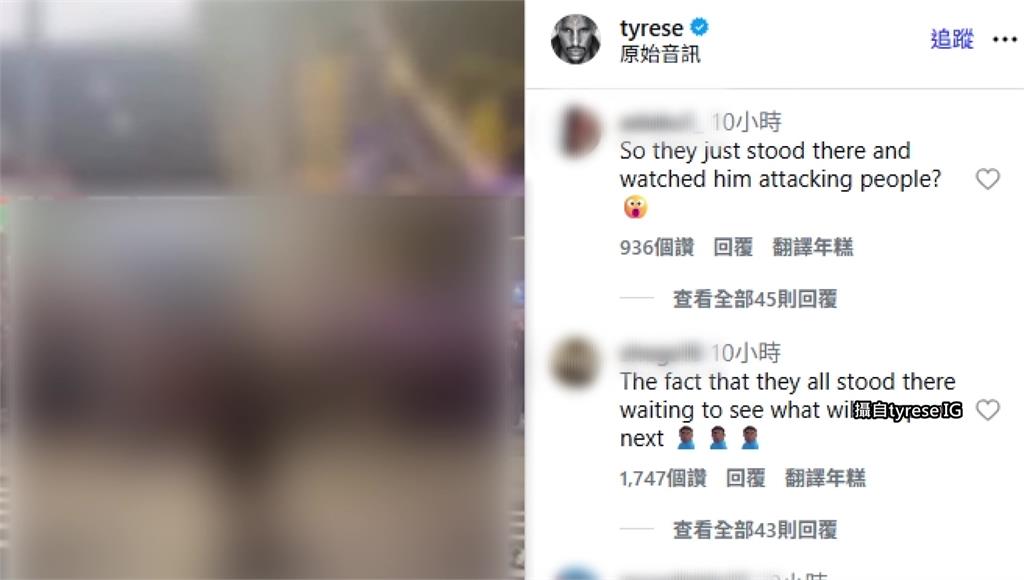Viewport: 1024px width, 580px height.
Task: Expand 查看全部43則回覆 replies
Action: coord(755,529)
